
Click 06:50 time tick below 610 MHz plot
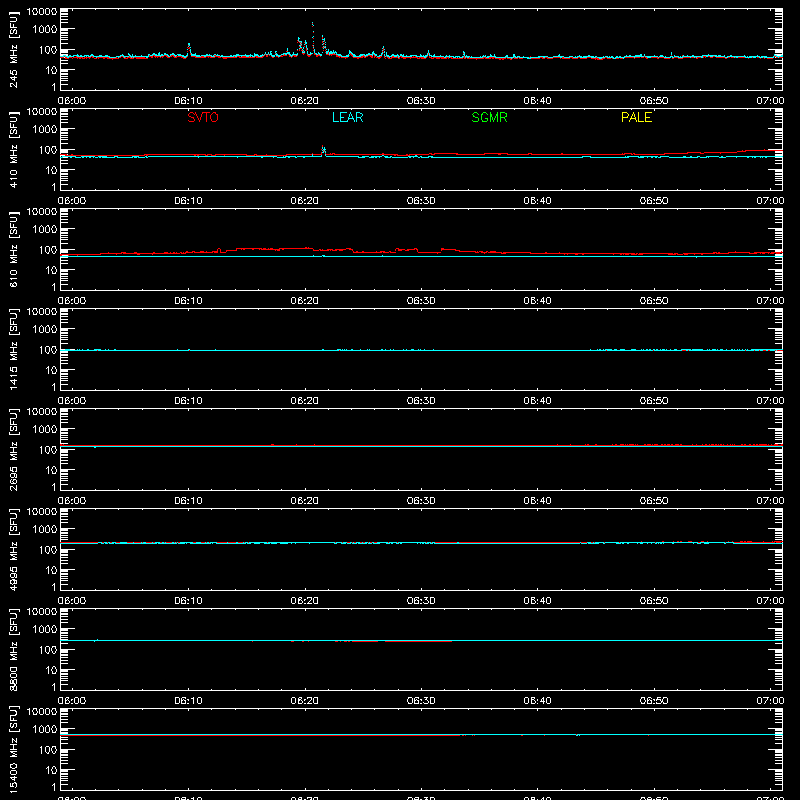654,301
